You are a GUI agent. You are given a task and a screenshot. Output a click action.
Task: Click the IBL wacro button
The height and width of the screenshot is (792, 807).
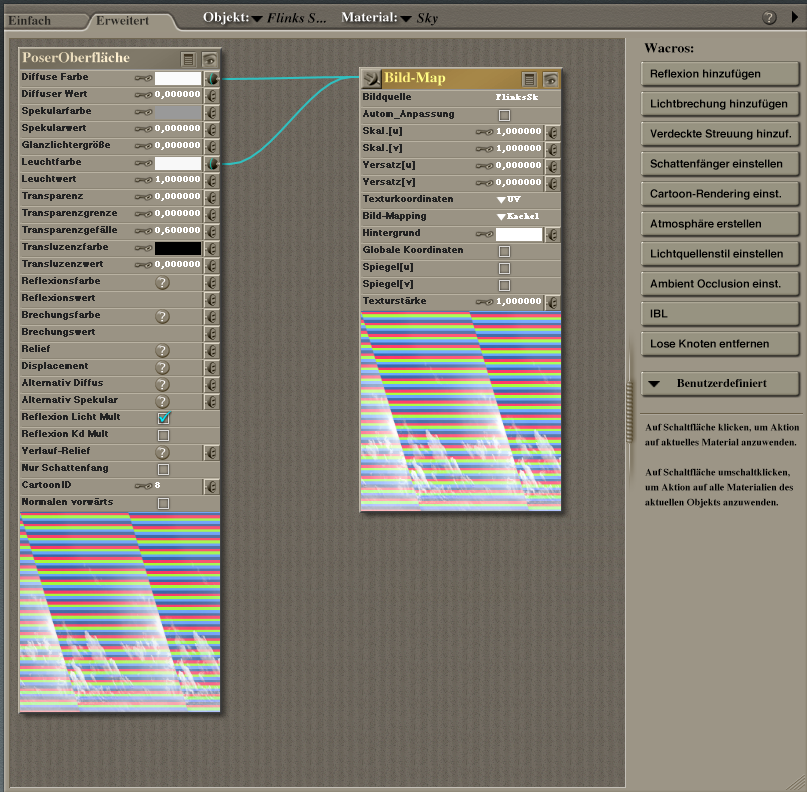[720, 314]
